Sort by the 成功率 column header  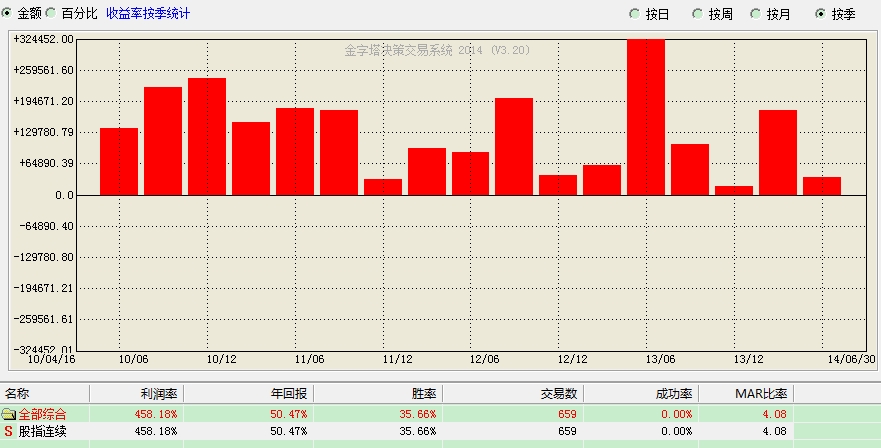[x=641, y=393]
